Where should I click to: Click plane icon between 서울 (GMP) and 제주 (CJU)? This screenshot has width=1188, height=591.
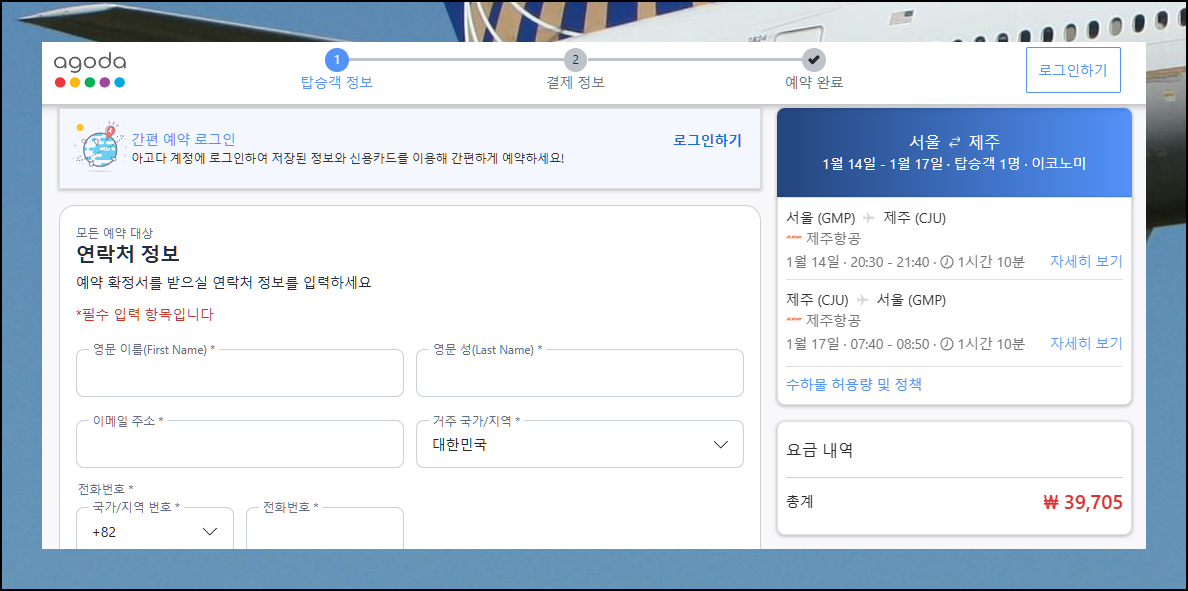(x=869, y=219)
